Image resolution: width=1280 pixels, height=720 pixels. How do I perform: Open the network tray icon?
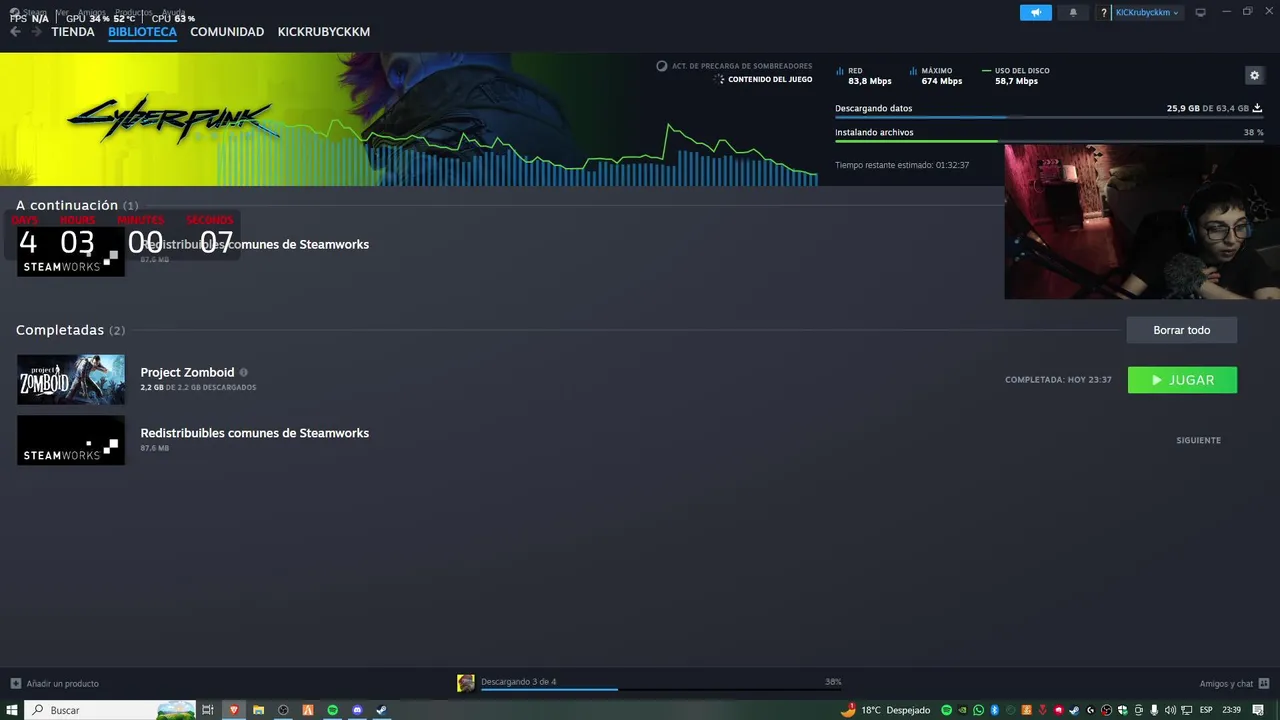click(1186, 710)
